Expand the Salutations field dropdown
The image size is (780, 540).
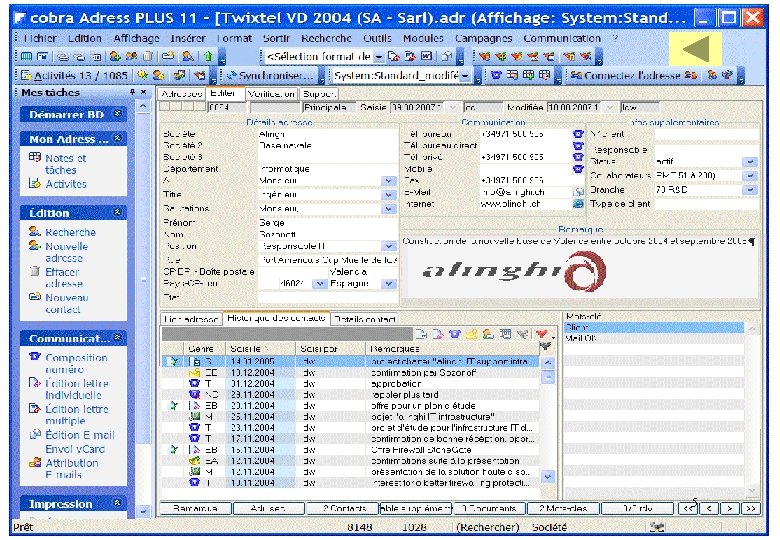(389, 209)
